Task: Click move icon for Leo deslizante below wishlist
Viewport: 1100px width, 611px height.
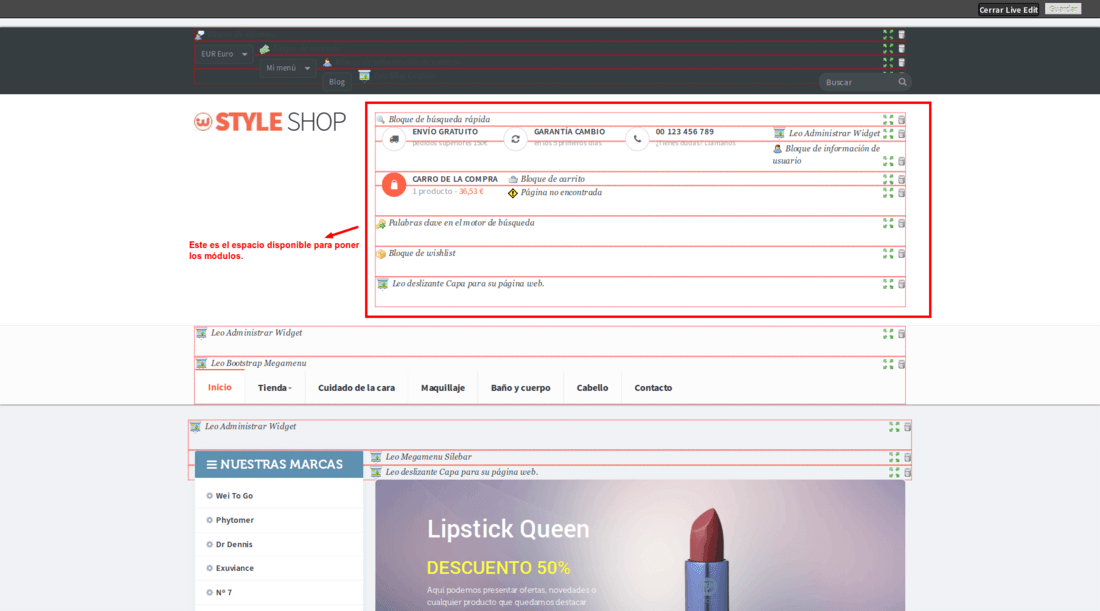Action: pyautogui.click(x=888, y=284)
